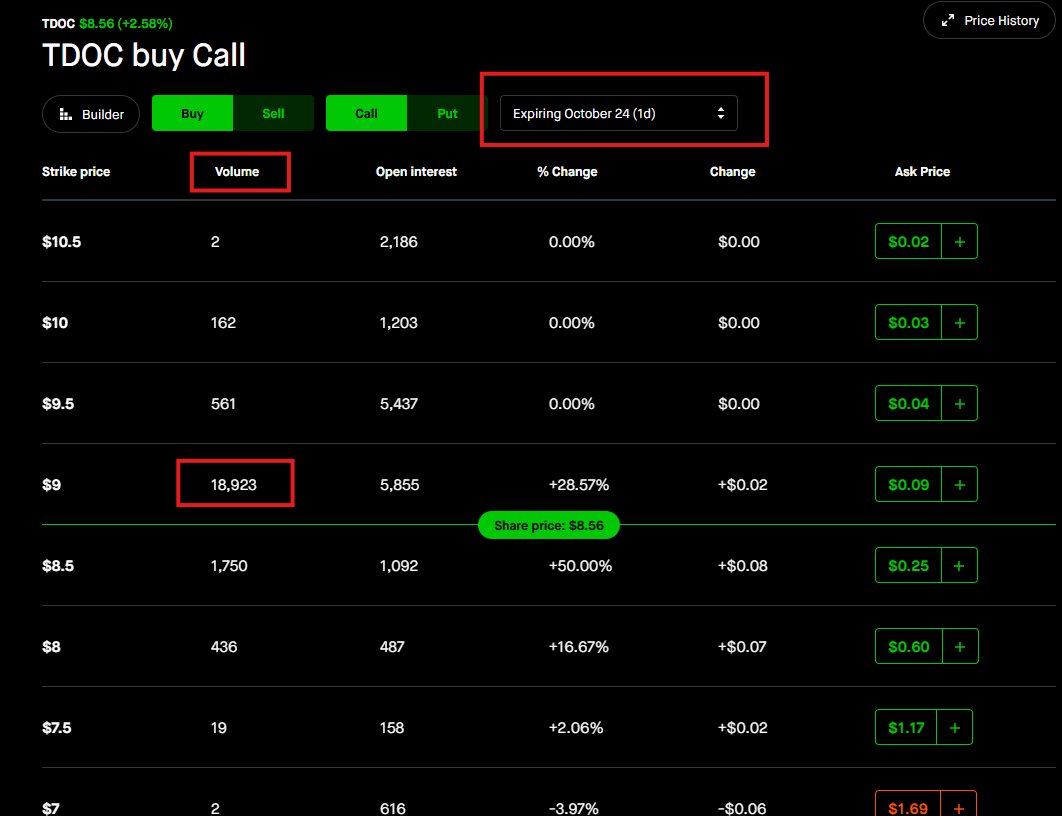Select the $1.69 ask price button
Image resolution: width=1062 pixels, height=816 pixels.
point(908,805)
